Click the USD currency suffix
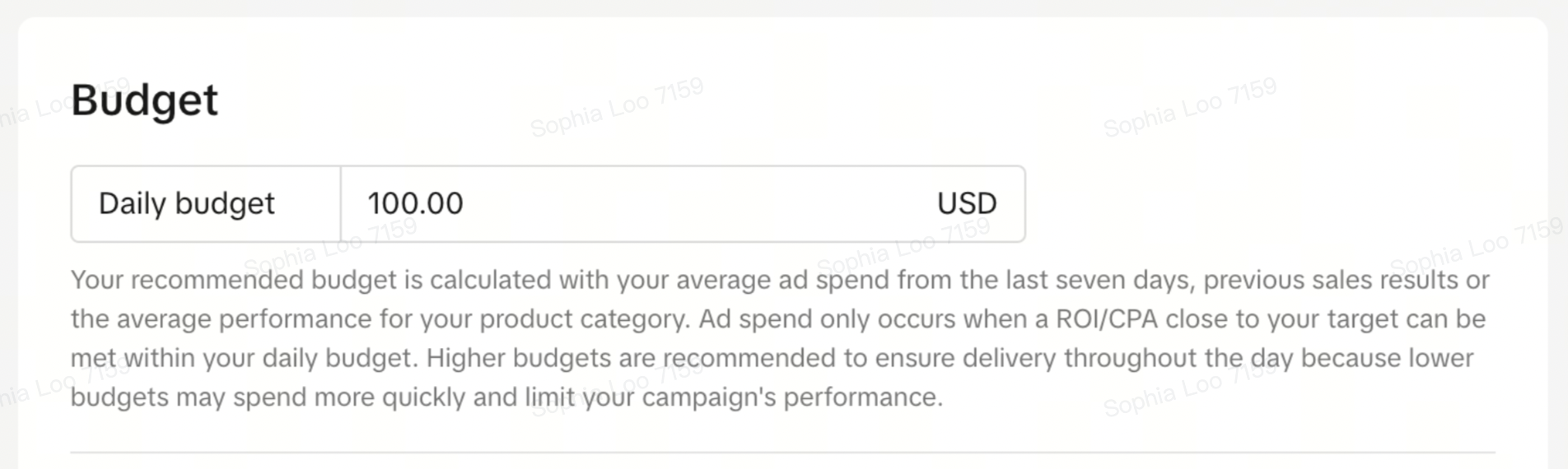 tap(966, 204)
